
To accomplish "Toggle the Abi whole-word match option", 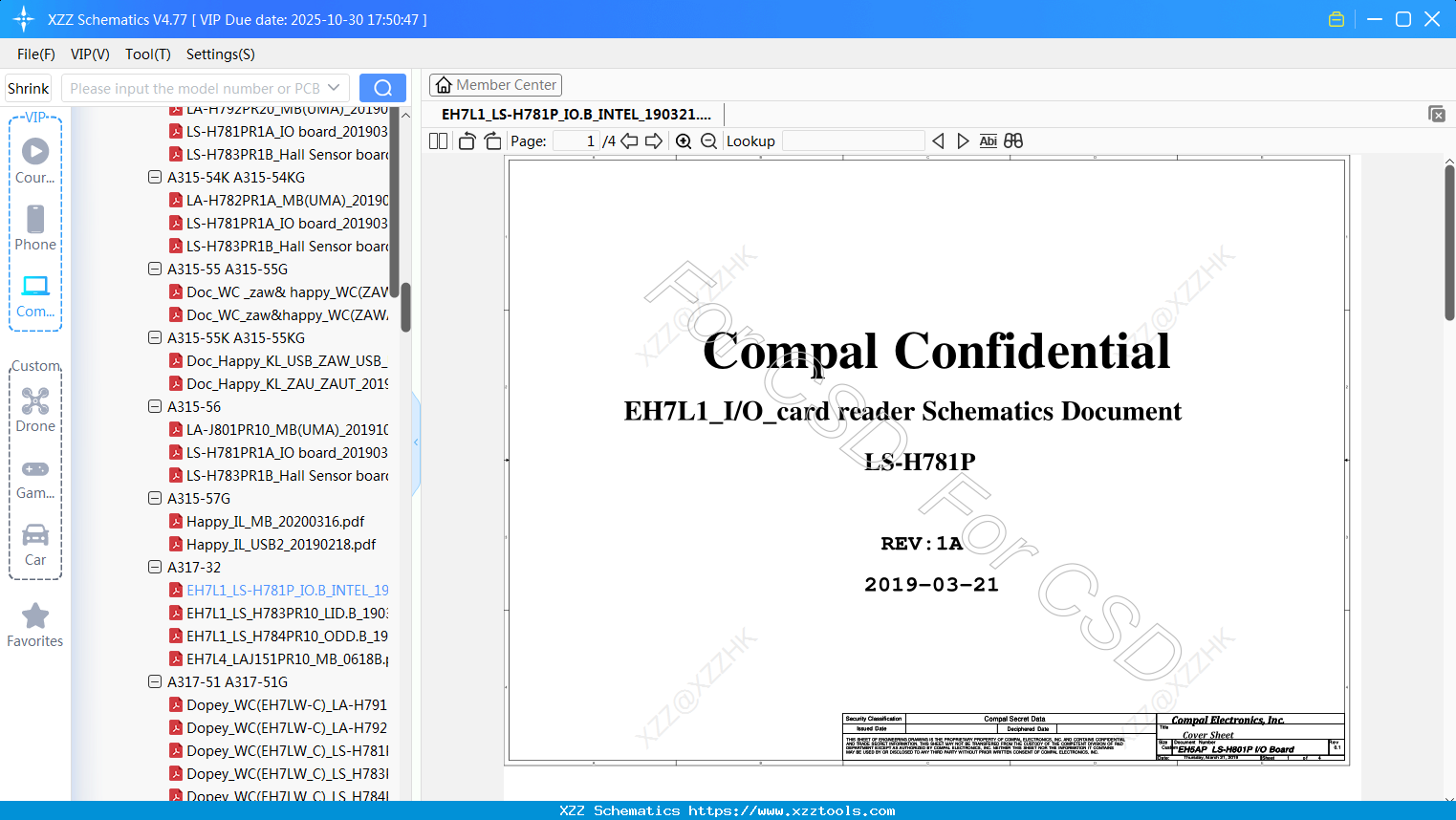I will click(x=989, y=140).
